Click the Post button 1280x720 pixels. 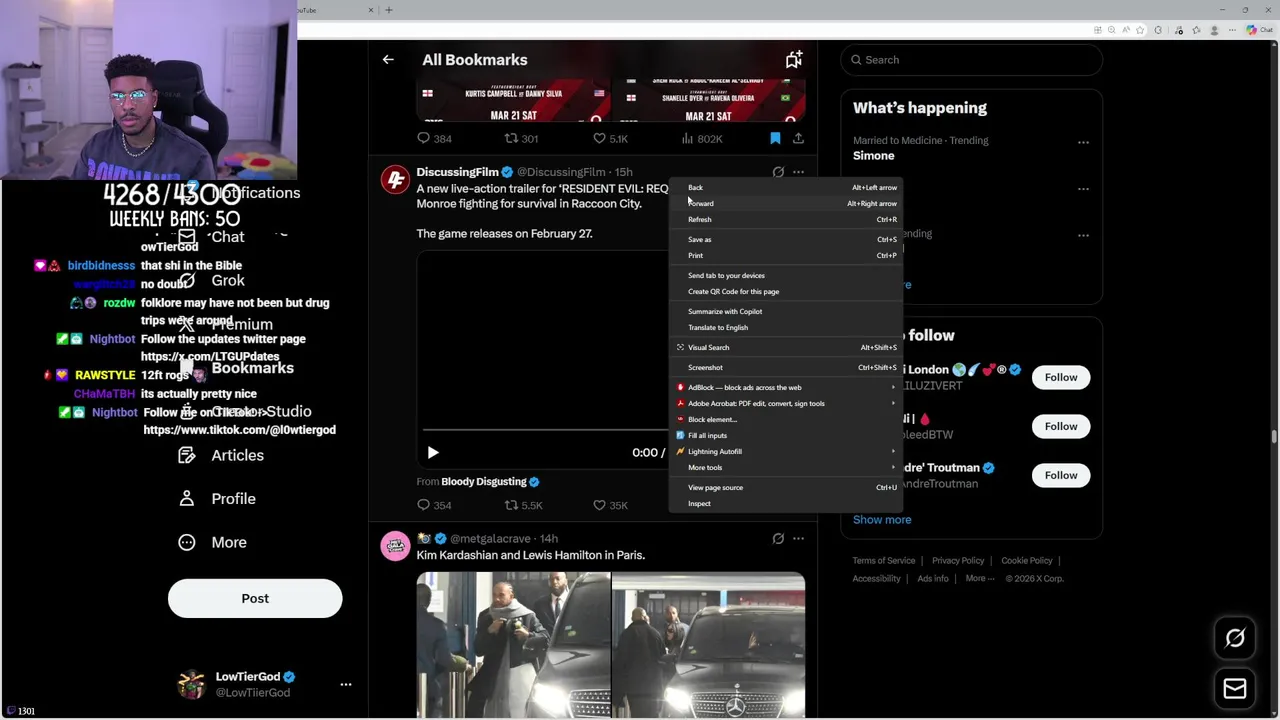point(255,598)
